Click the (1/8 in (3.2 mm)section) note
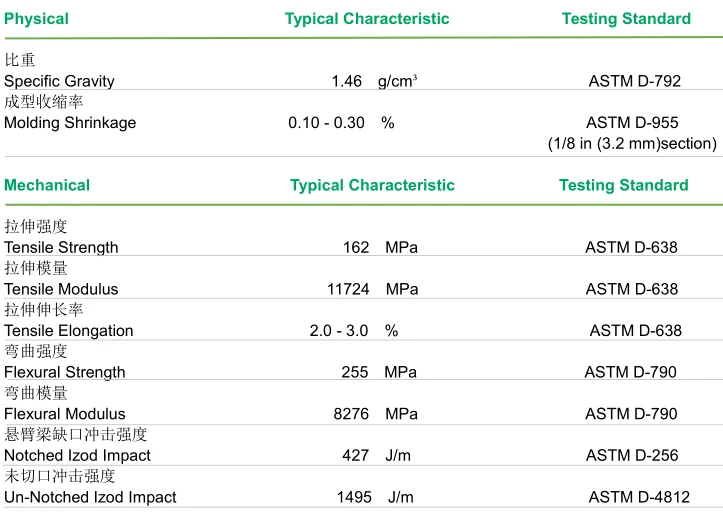 [x=632, y=143]
